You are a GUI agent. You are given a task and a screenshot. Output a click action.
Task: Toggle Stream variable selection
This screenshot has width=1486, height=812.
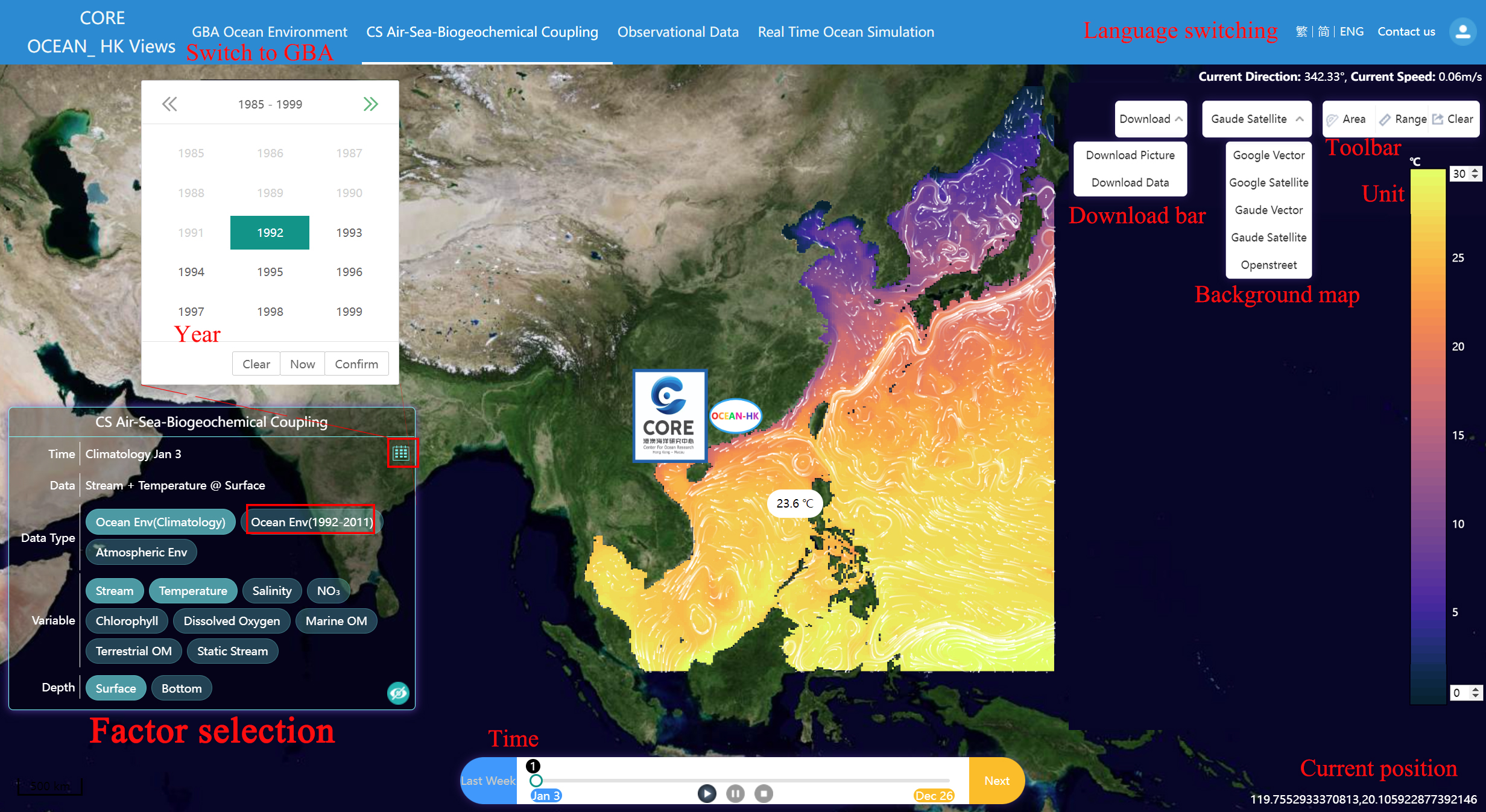click(x=112, y=590)
